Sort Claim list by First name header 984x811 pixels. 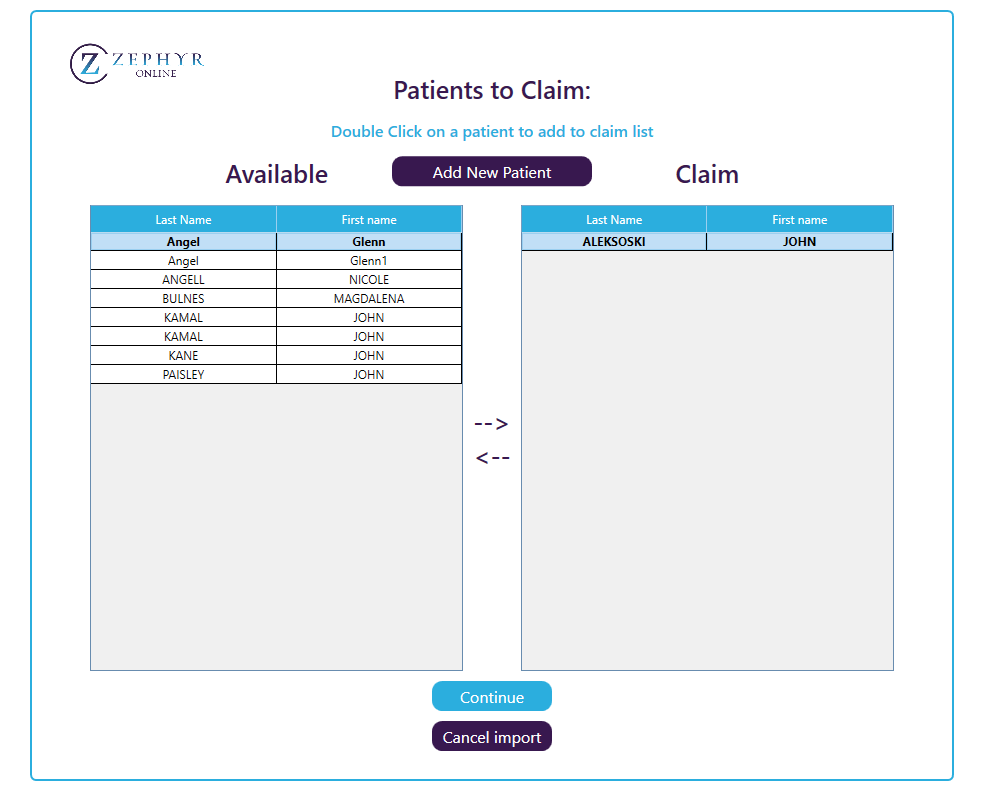799,220
